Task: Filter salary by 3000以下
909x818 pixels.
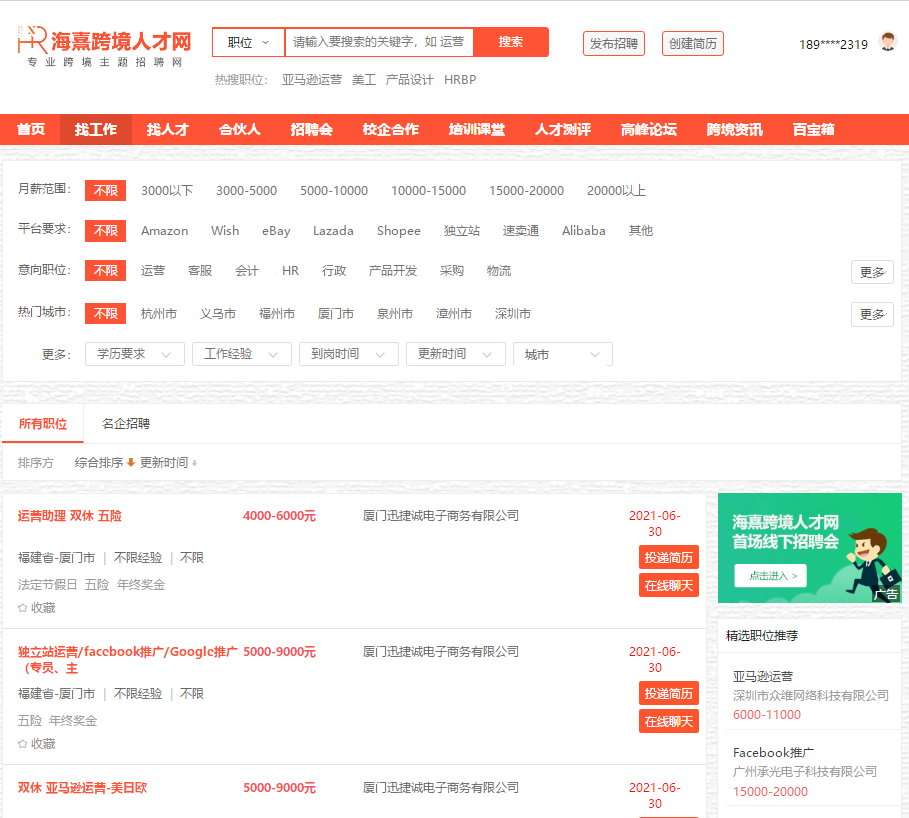Action: (x=167, y=190)
